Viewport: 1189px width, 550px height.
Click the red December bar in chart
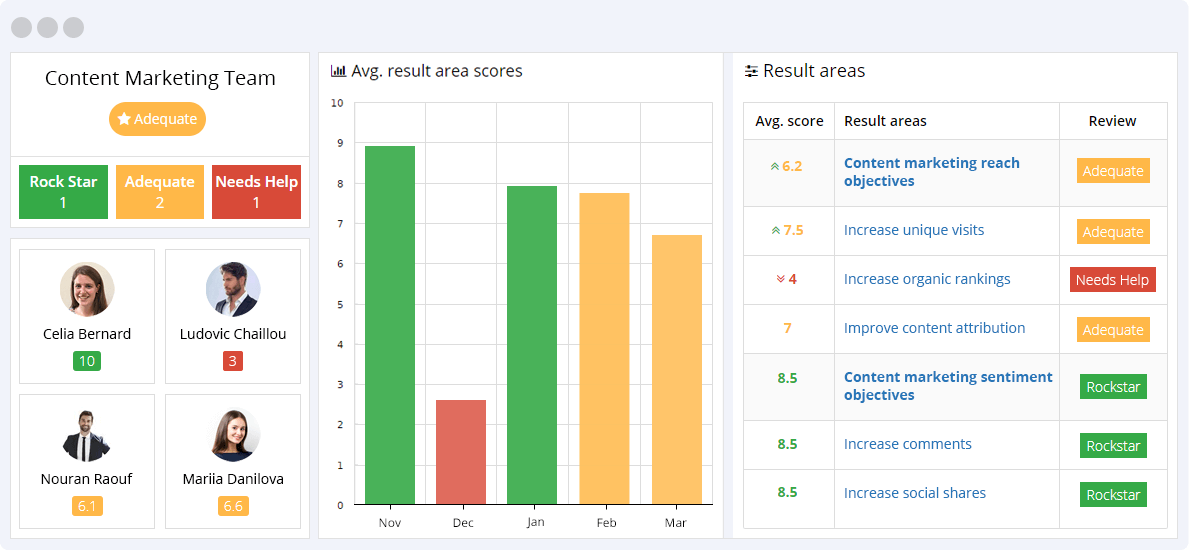pos(461,452)
